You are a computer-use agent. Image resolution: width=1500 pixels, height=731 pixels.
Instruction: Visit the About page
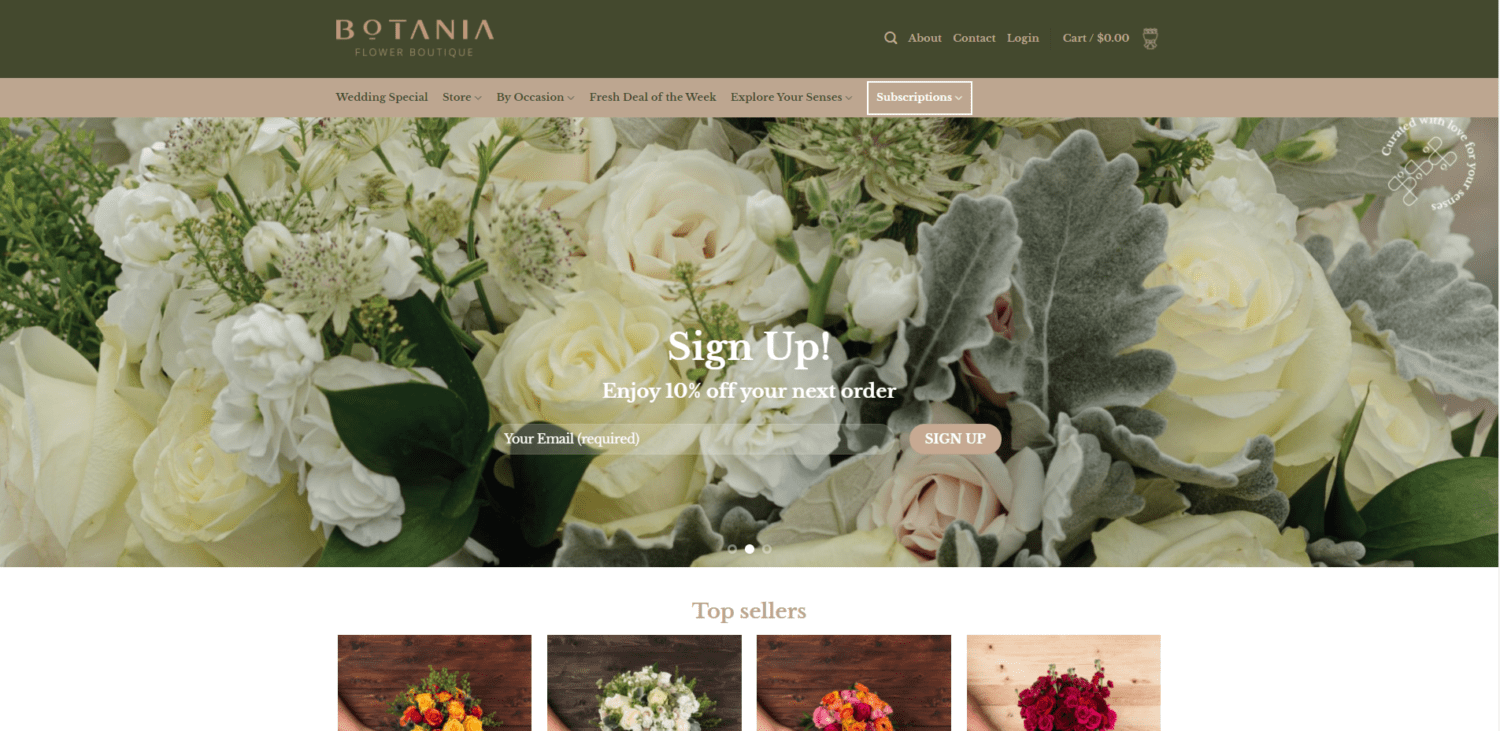[x=925, y=38]
